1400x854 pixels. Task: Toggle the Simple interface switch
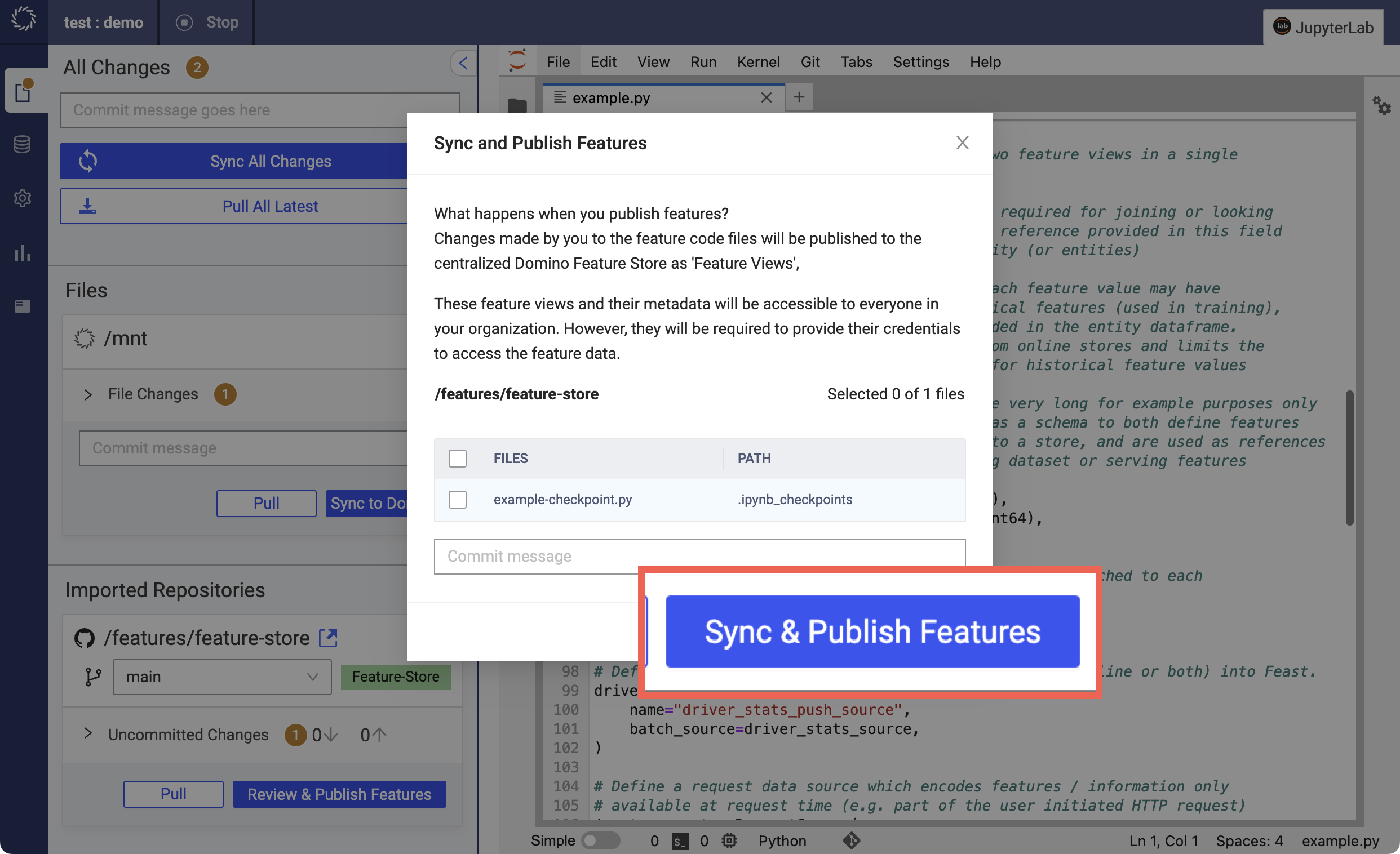[x=601, y=840]
